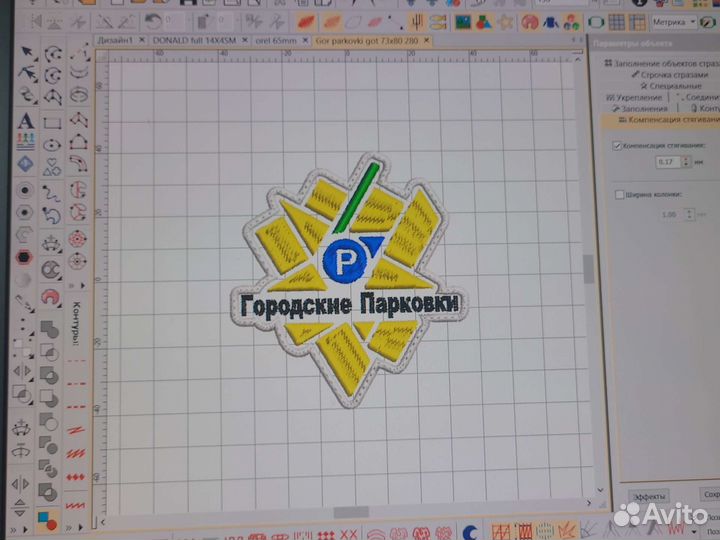Enable Ширина колонки checkbox
The image size is (720, 540).
point(619,195)
